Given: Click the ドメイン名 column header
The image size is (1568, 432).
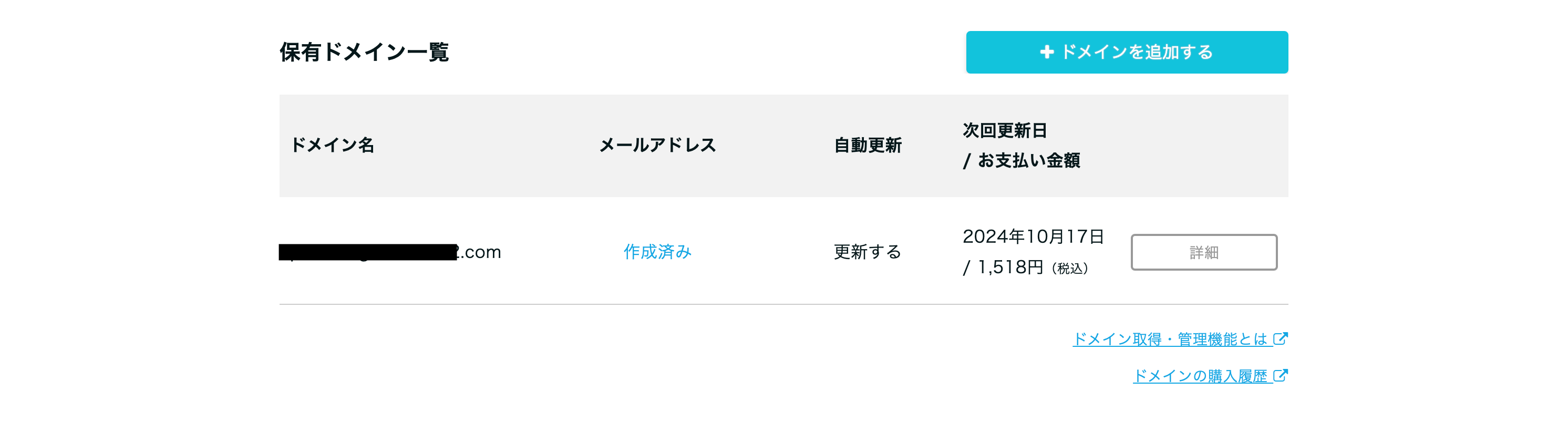Looking at the screenshot, I should click(x=332, y=146).
